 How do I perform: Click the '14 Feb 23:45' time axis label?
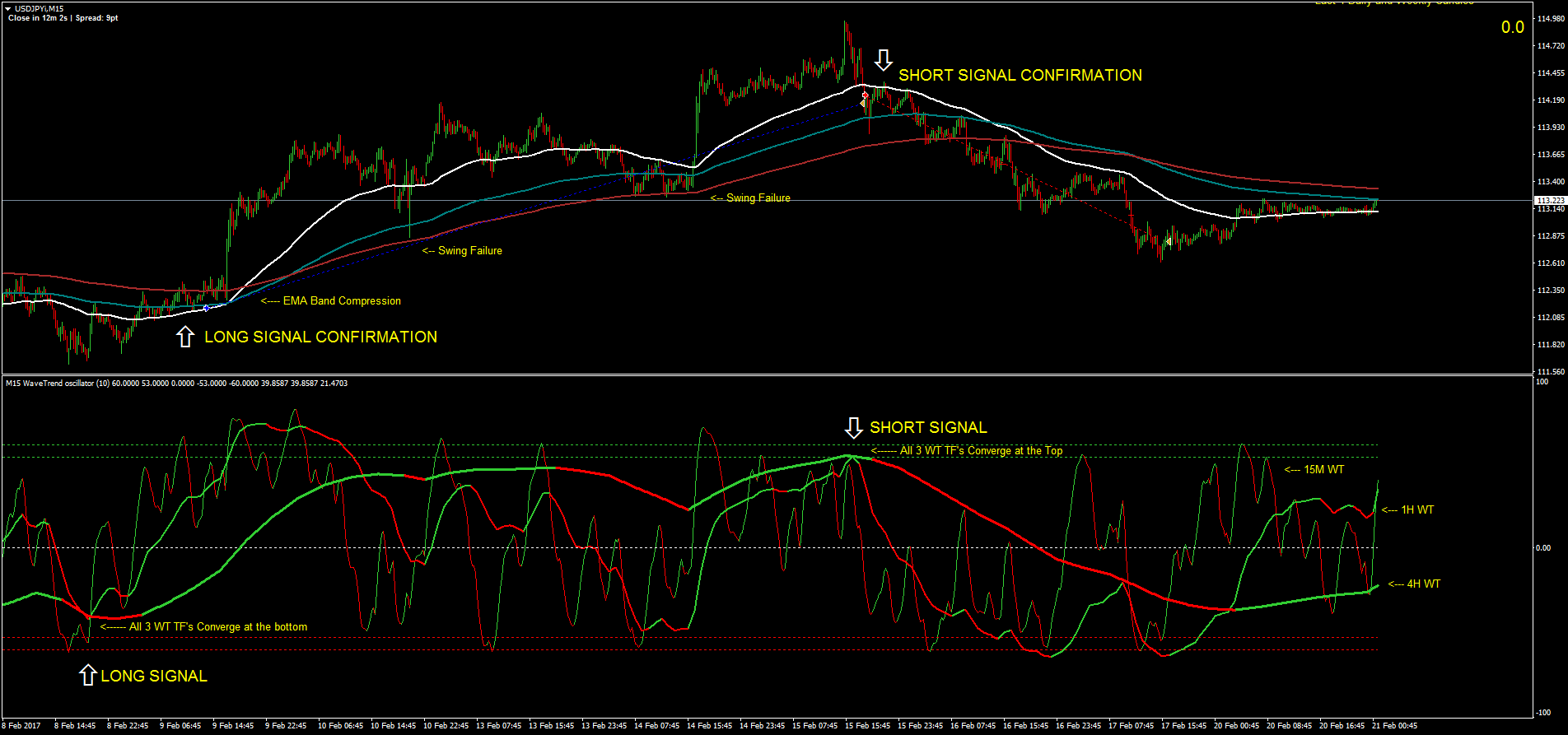762,726
